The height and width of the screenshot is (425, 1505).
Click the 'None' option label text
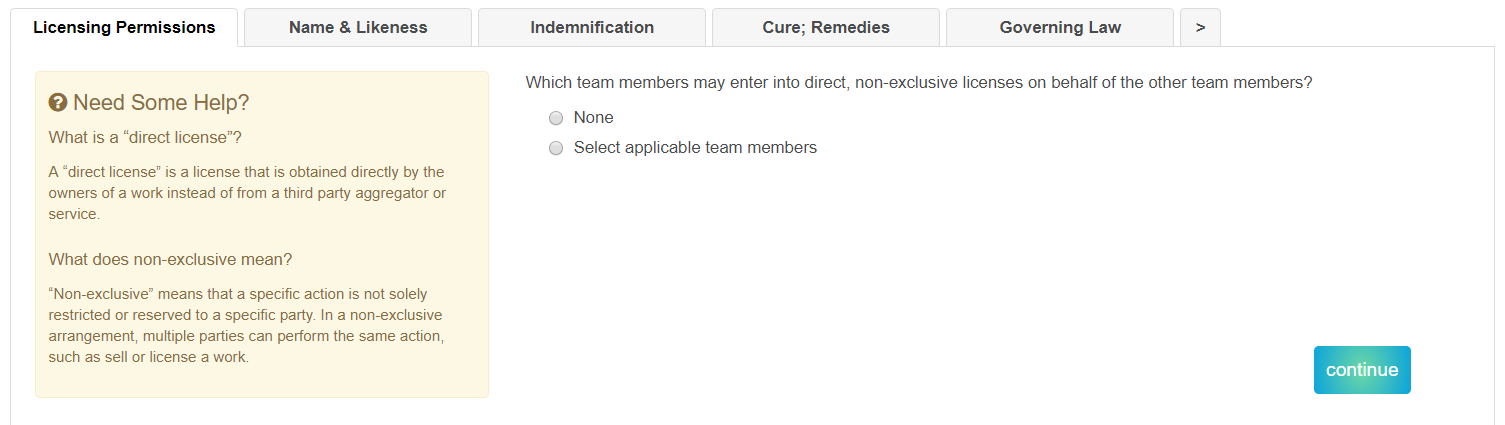click(x=593, y=118)
